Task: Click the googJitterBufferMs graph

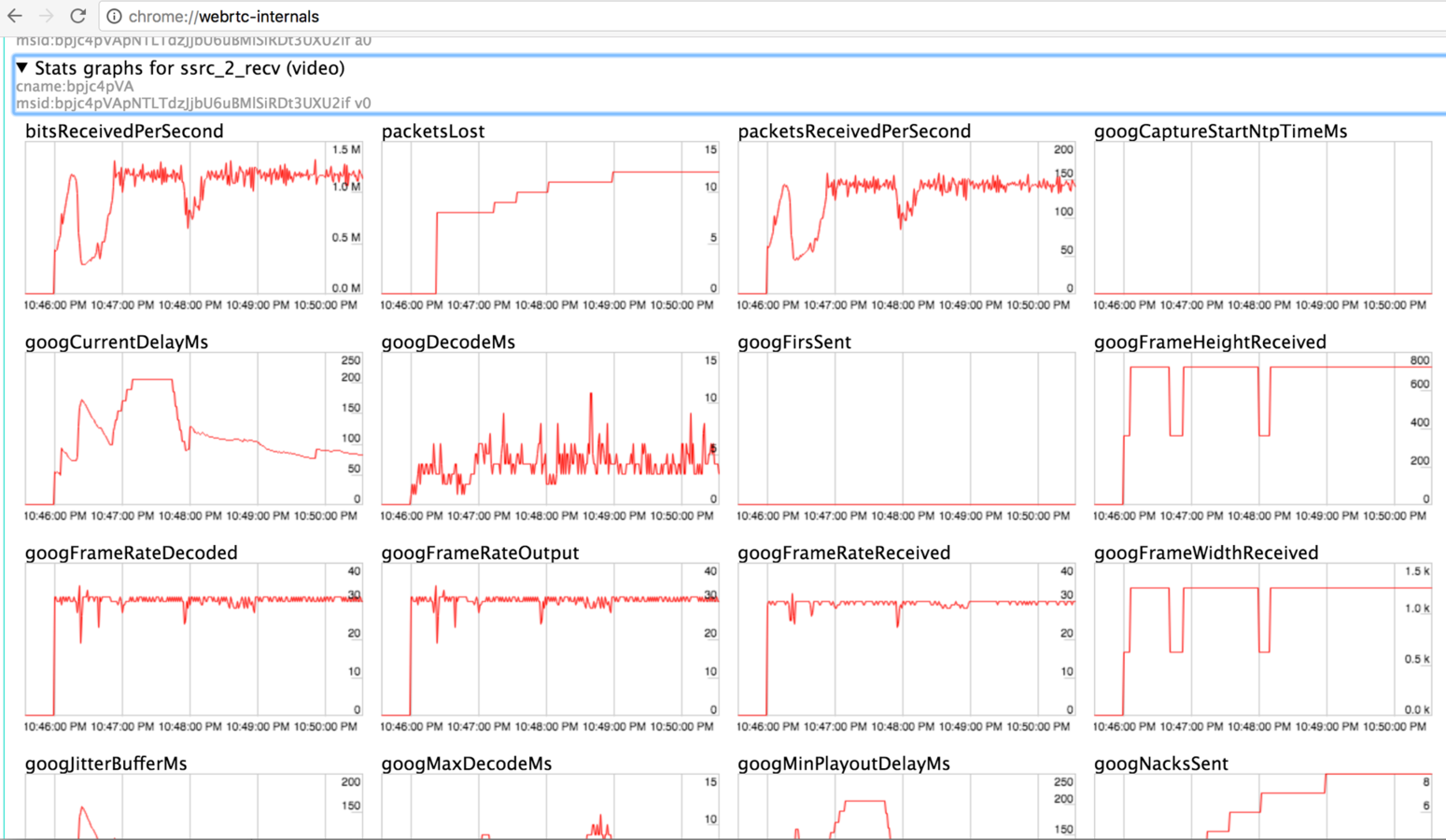Action: pos(193,806)
